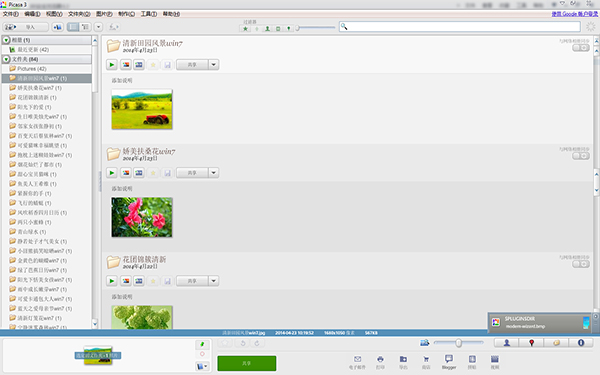Open the 文件夹(O) menu
This screenshot has width=600, height=375.
pos(79,14)
